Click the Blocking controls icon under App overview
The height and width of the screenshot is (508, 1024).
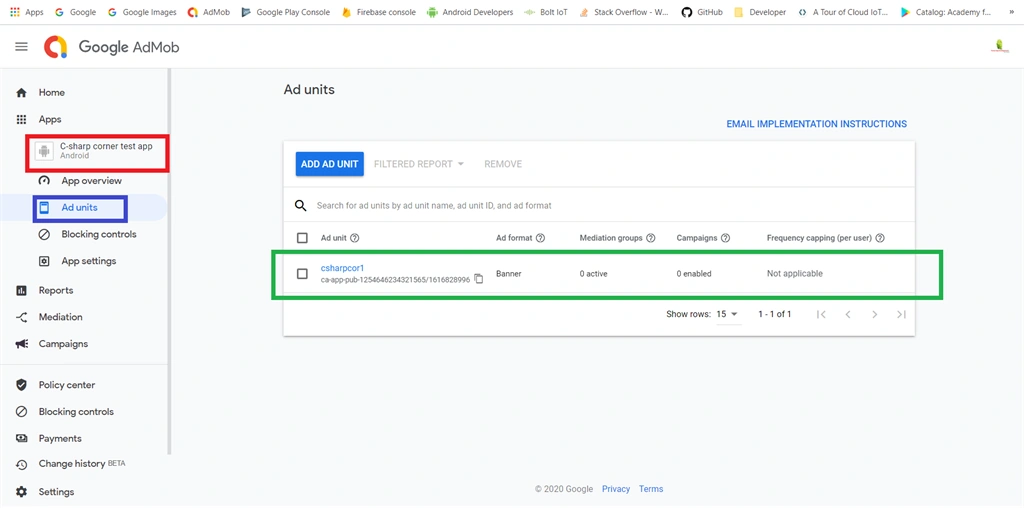coord(44,234)
